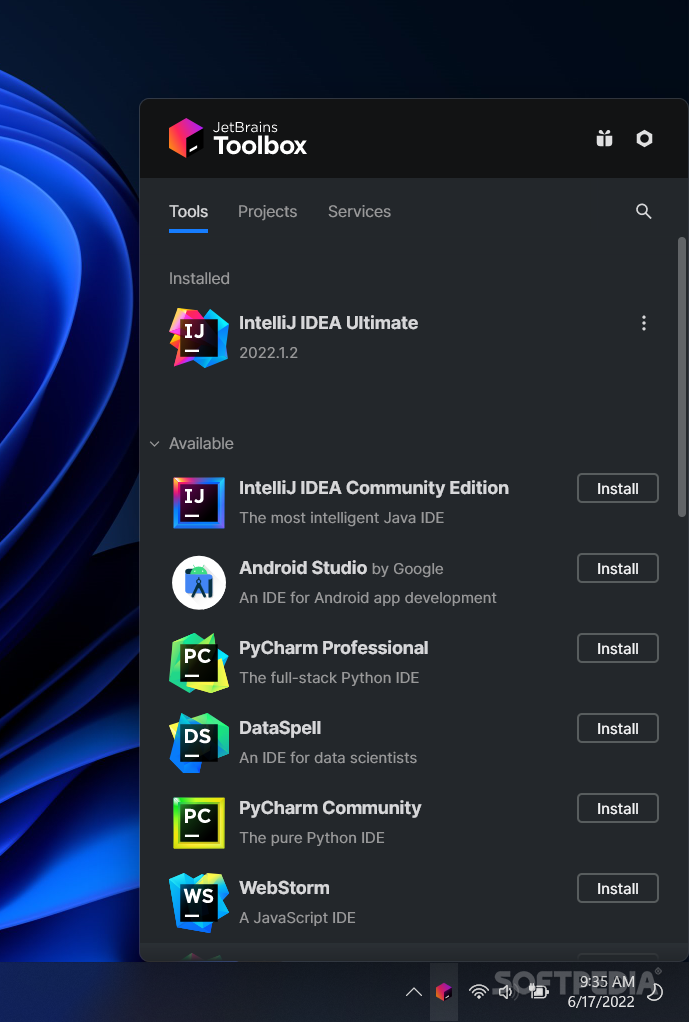Click the IntelliJ IDEA Ultimate icon

coord(199,338)
